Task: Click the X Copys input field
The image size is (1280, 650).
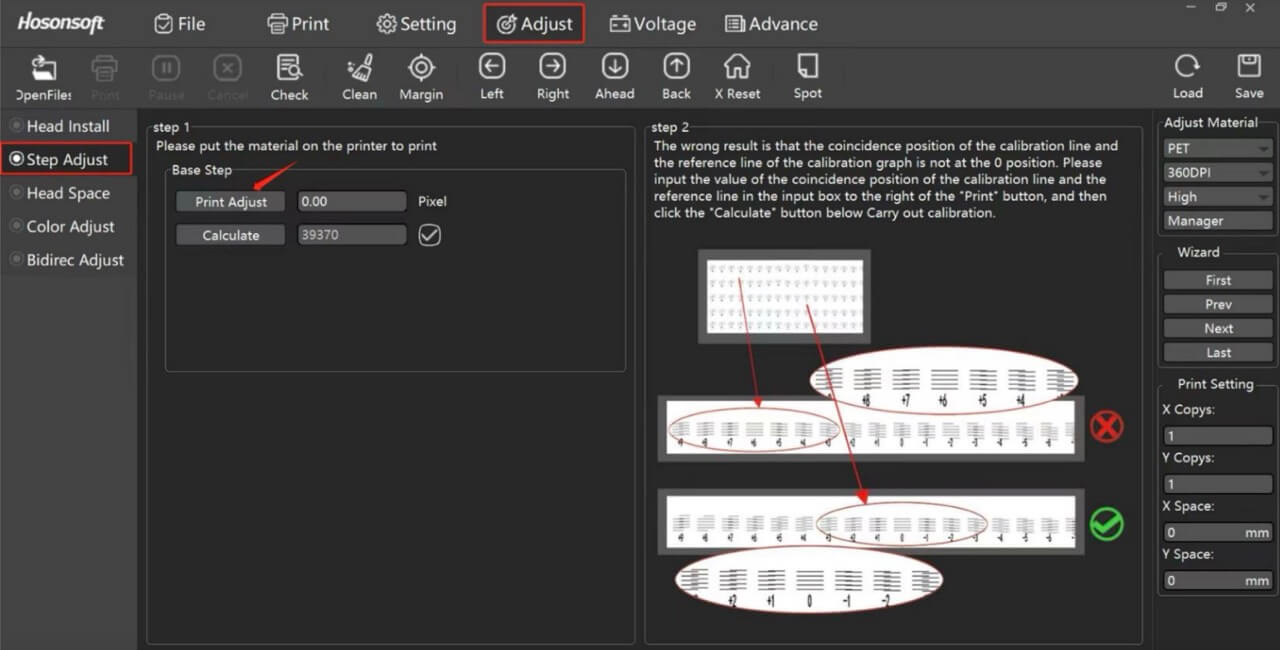Action: (1217, 436)
